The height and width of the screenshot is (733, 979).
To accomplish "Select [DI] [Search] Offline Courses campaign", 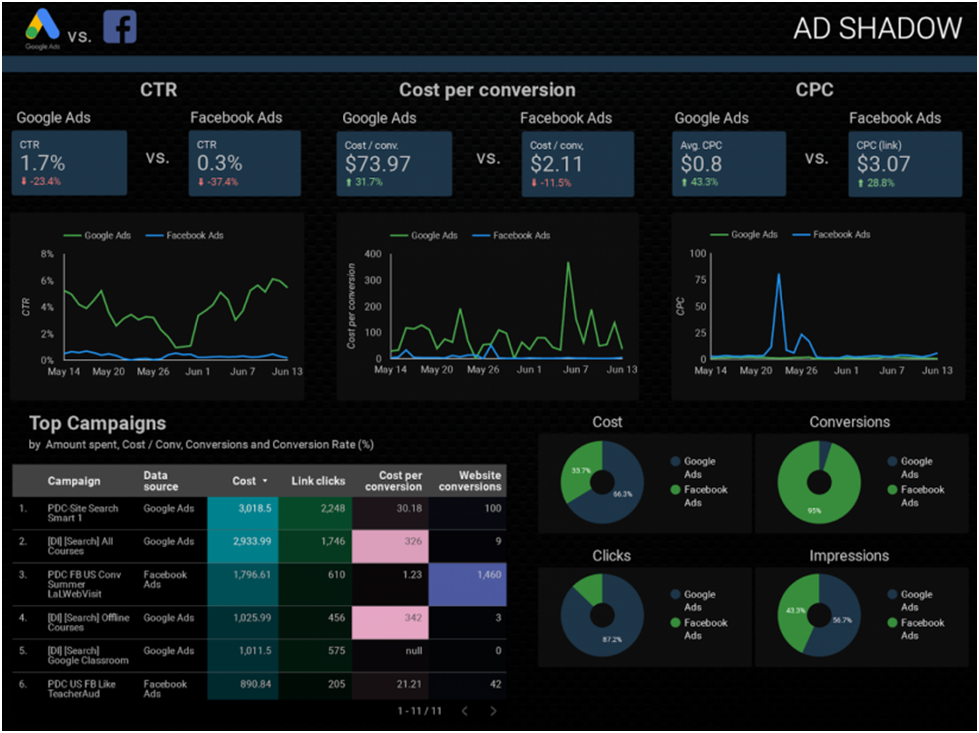I will tap(259, 622).
